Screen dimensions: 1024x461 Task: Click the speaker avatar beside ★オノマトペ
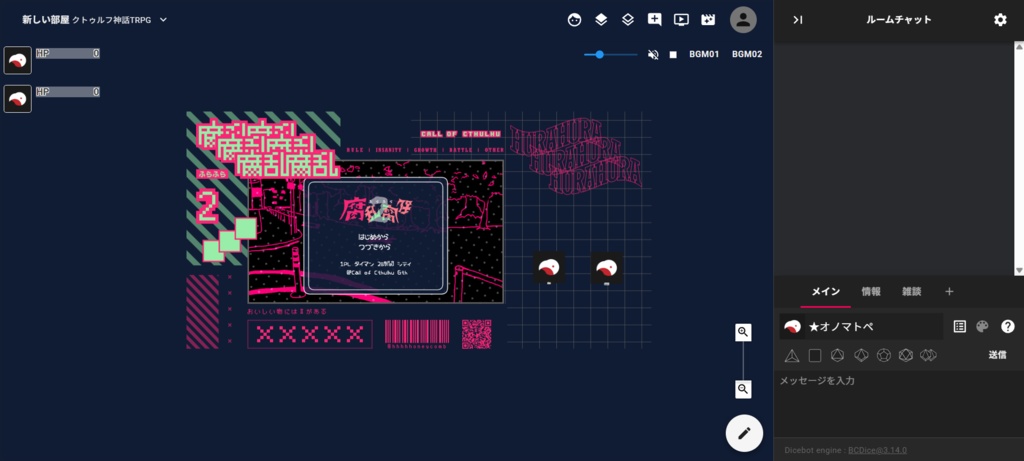coord(792,326)
